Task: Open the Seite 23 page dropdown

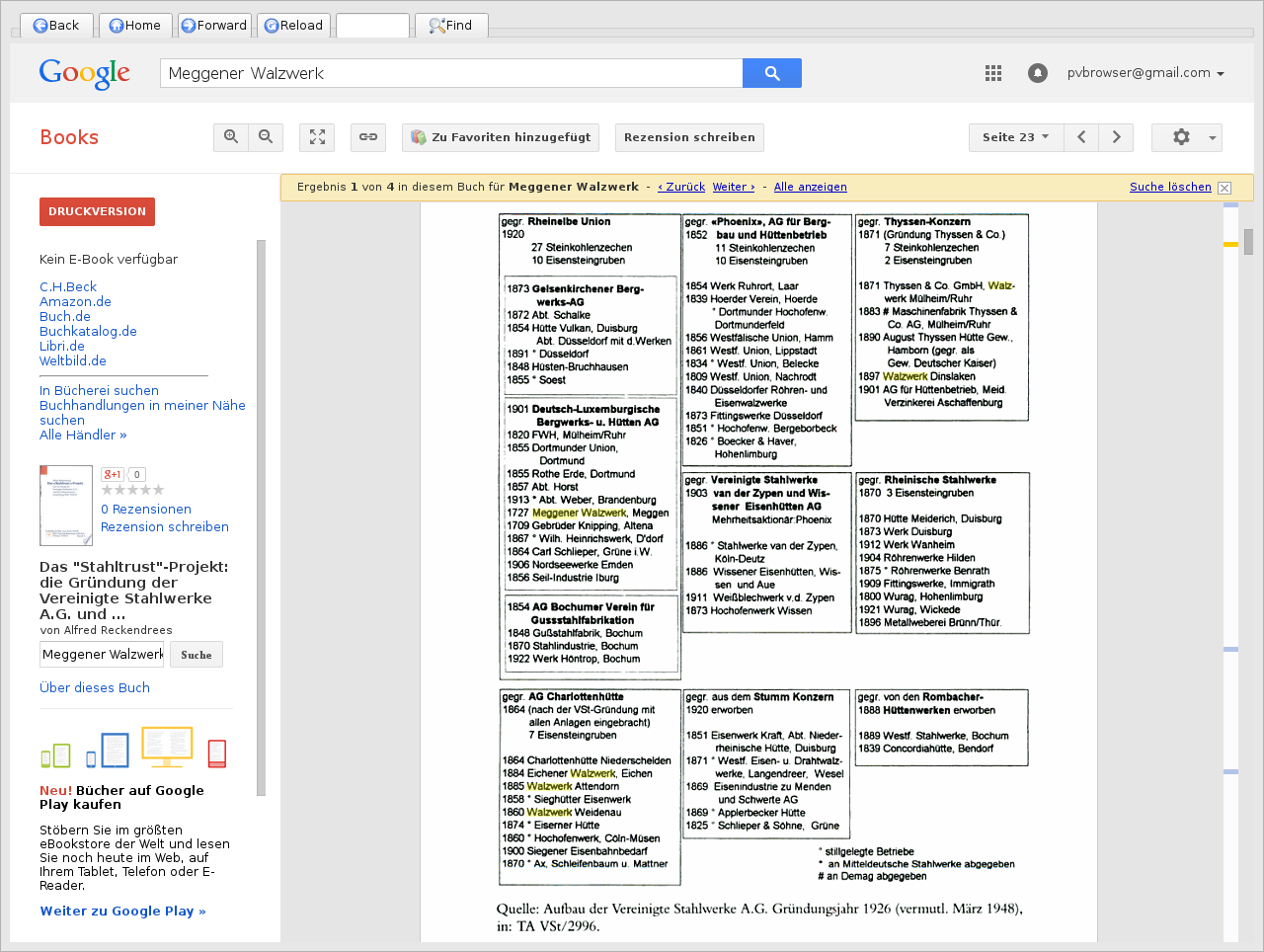Action: pyautogui.click(x=1016, y=137)
